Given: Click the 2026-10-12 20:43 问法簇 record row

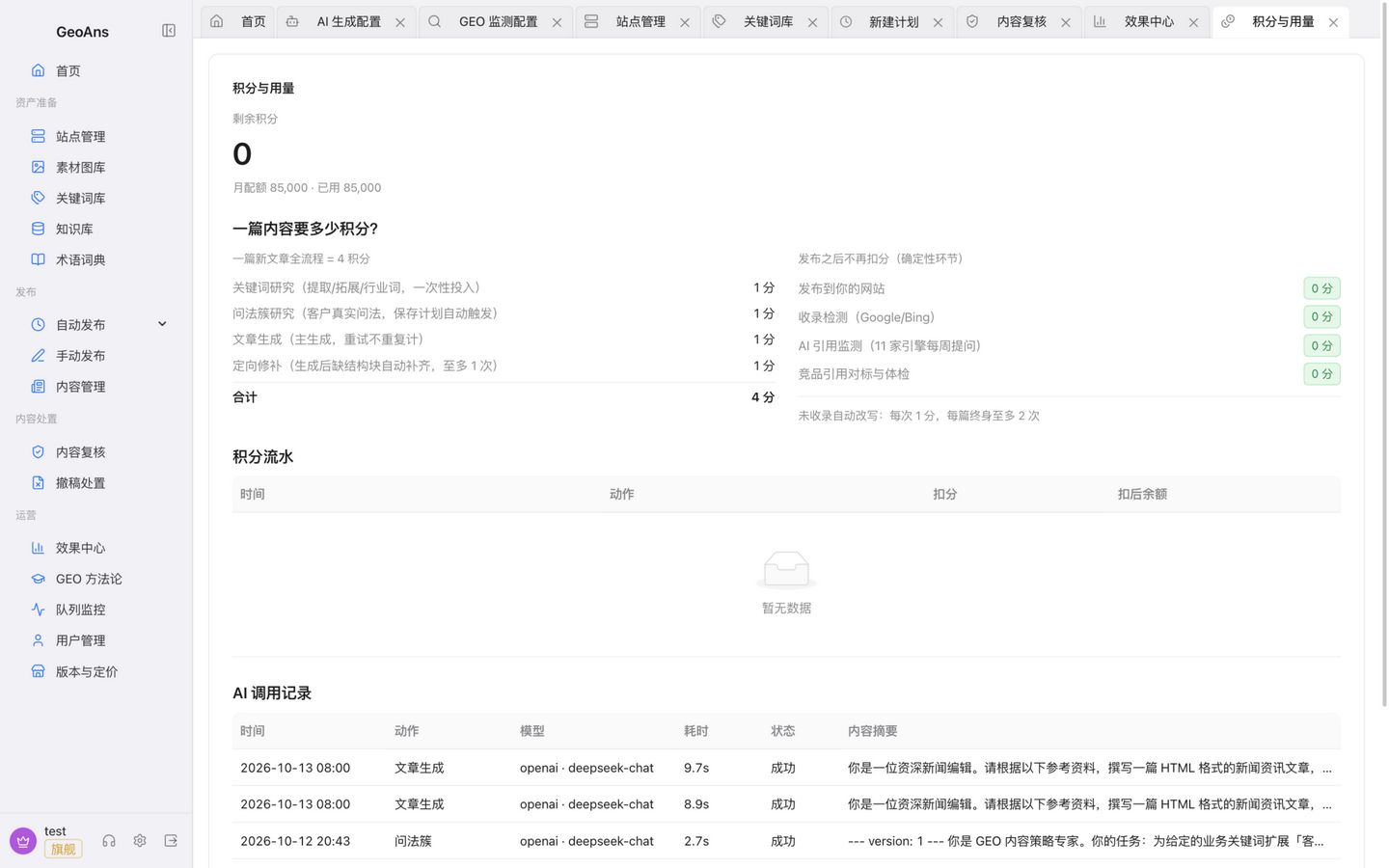Looking at the screenshot, I should [786, 841].
